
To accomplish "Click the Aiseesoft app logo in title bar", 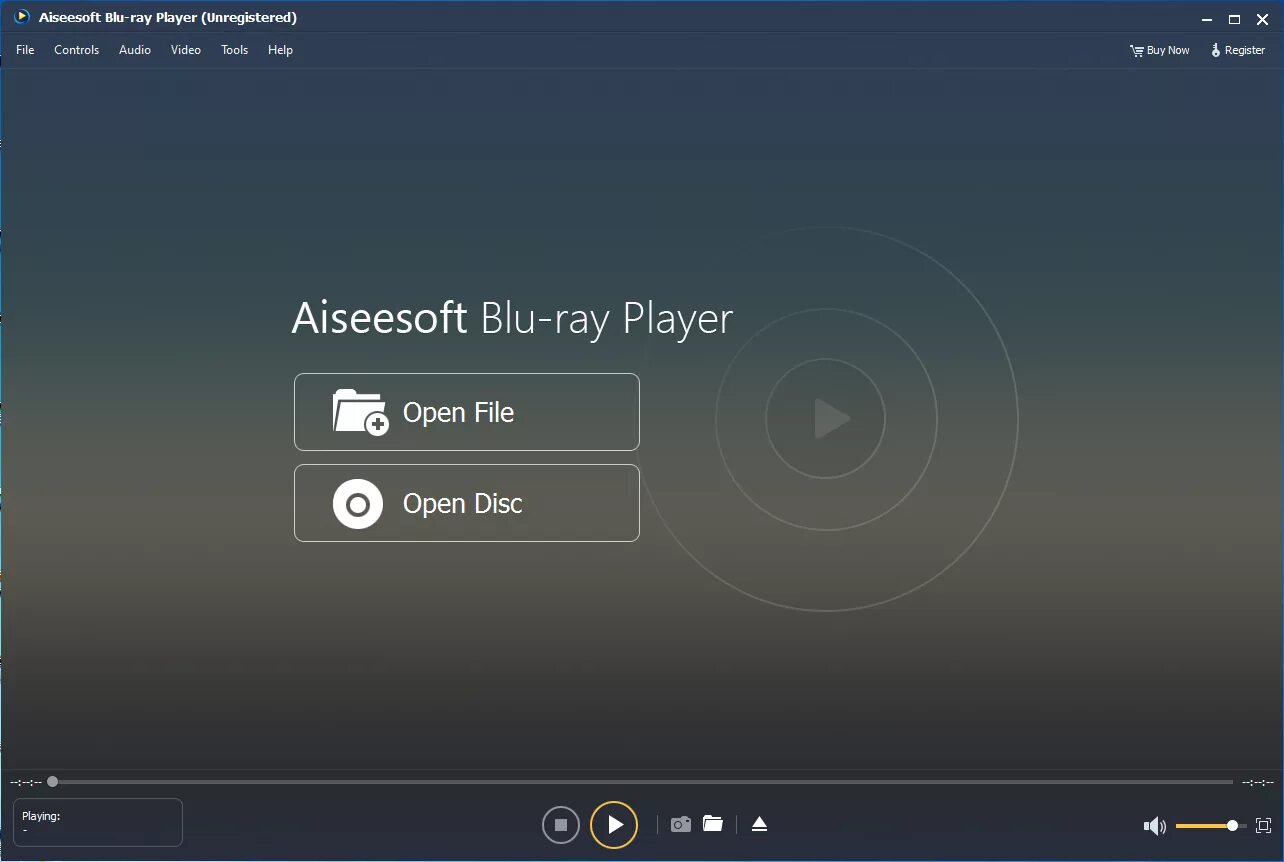I will [22, 17].
